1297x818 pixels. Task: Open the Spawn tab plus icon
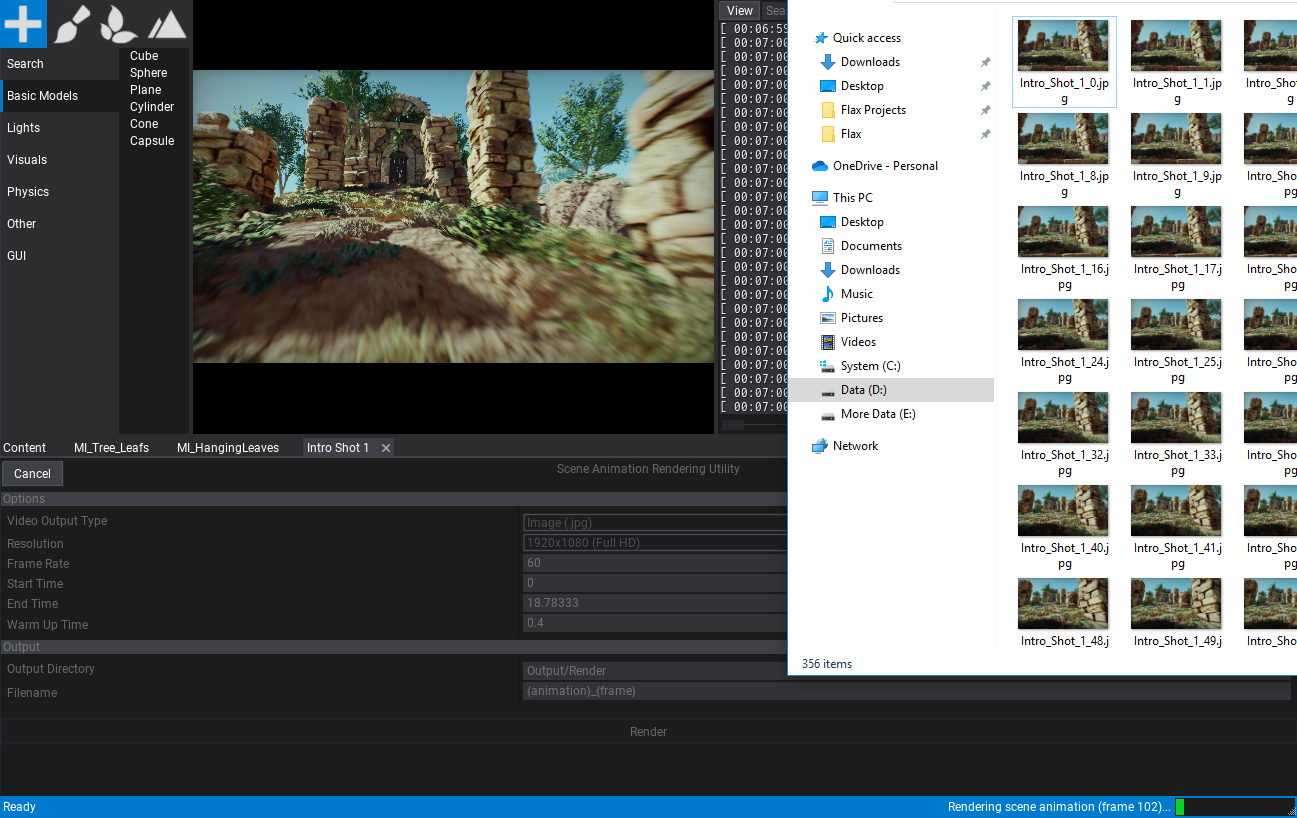tap(24, 24)
